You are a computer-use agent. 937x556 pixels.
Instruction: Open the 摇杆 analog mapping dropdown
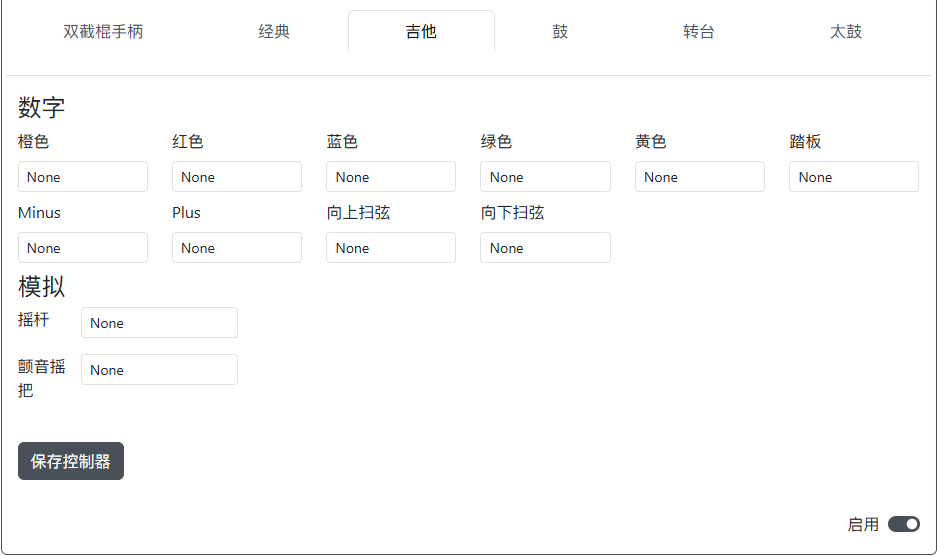tap(160, 323)
